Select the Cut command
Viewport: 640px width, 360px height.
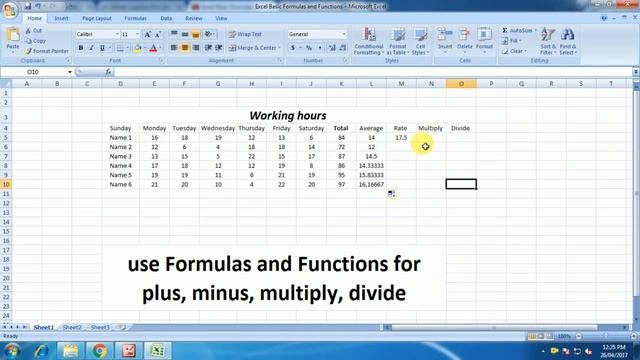pos(33,31)
